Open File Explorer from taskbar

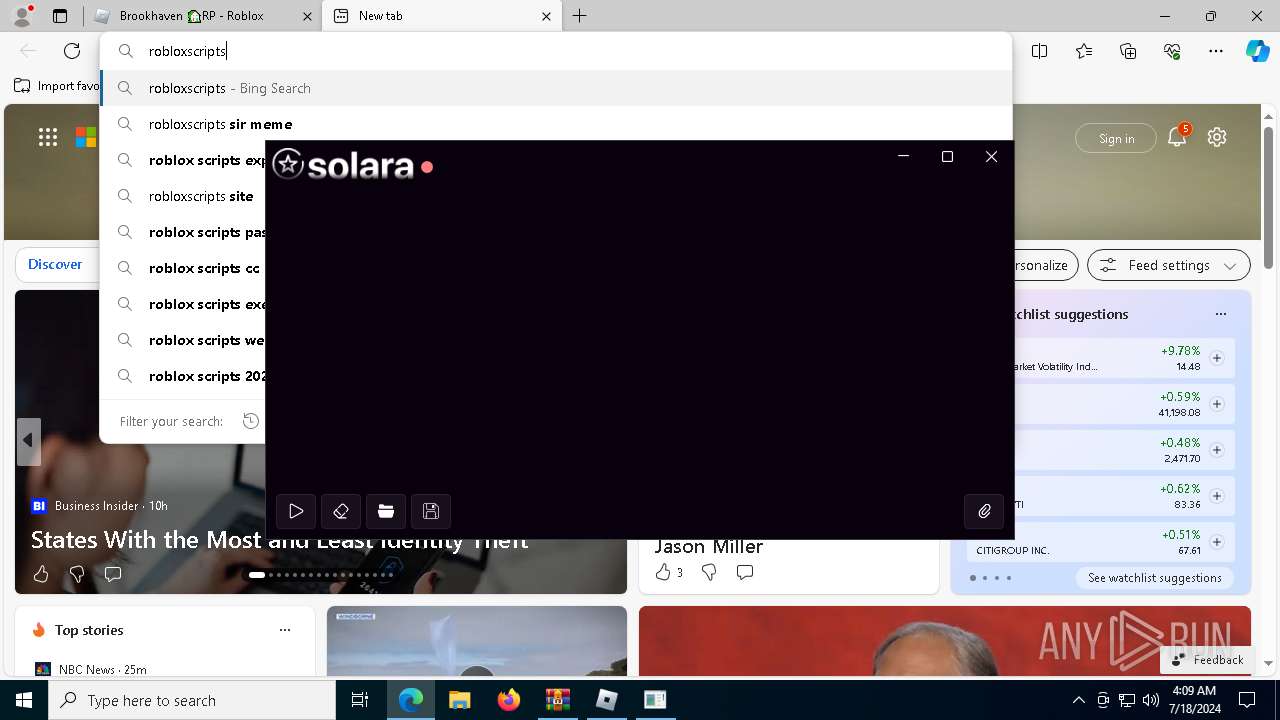coord(459,700)
